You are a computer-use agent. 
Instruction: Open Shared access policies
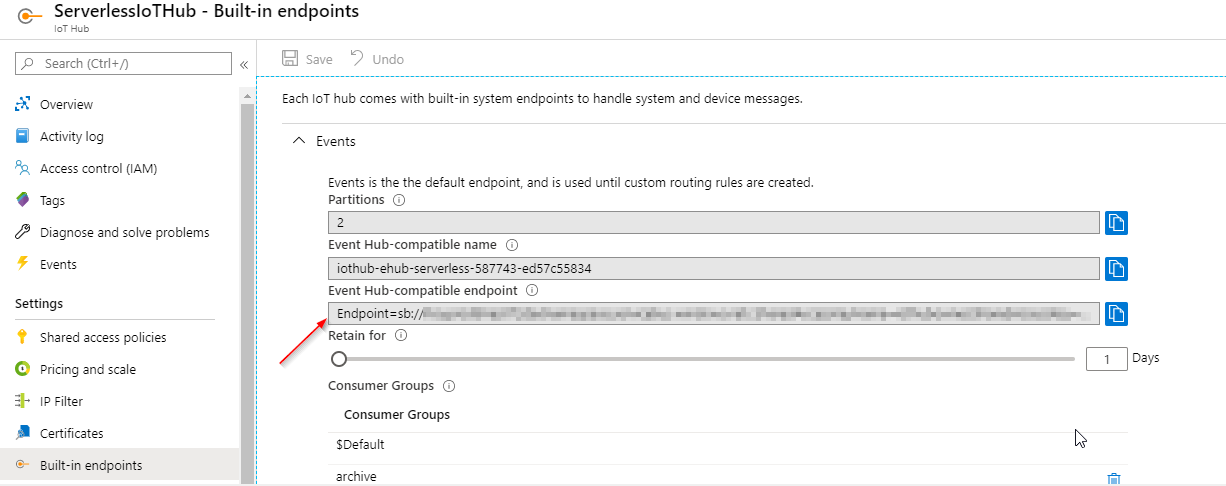(103, 337)
